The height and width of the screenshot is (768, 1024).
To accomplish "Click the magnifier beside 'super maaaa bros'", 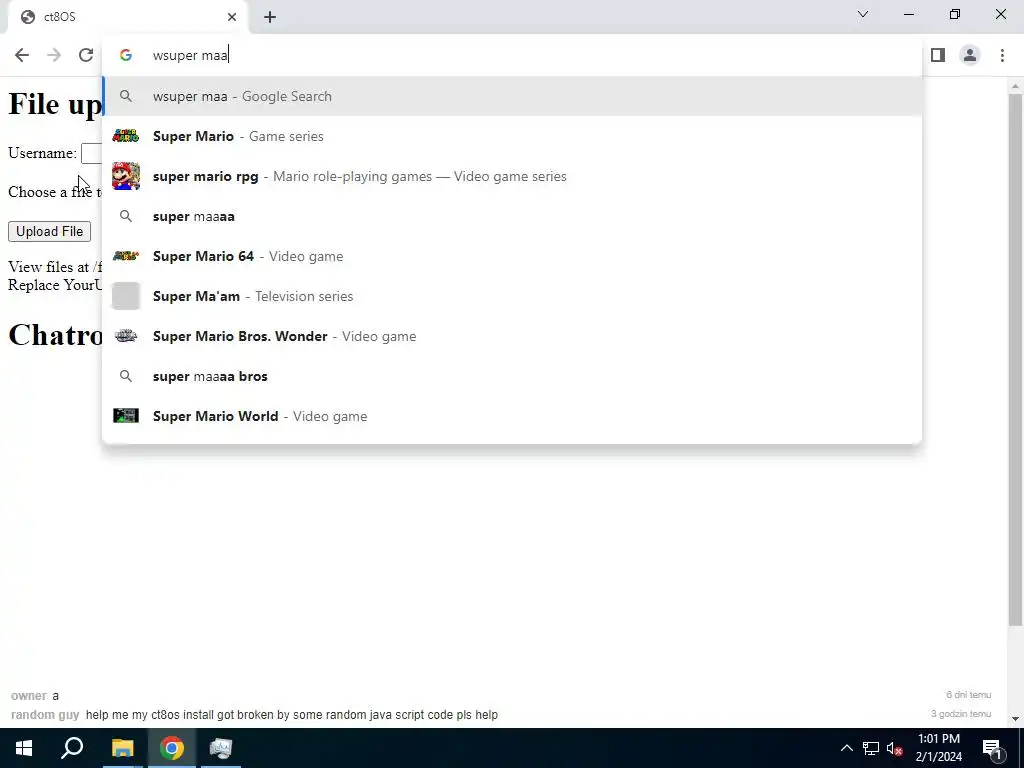I will 126,376.
